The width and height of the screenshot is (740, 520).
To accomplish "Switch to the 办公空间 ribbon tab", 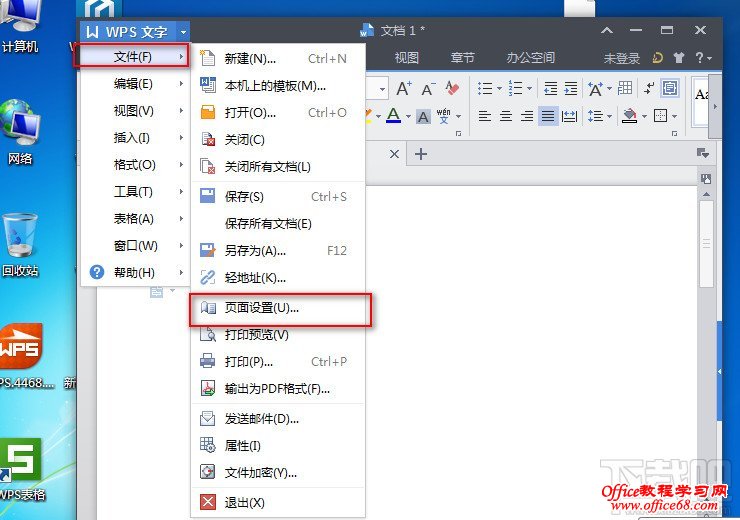I will [530, 58].
